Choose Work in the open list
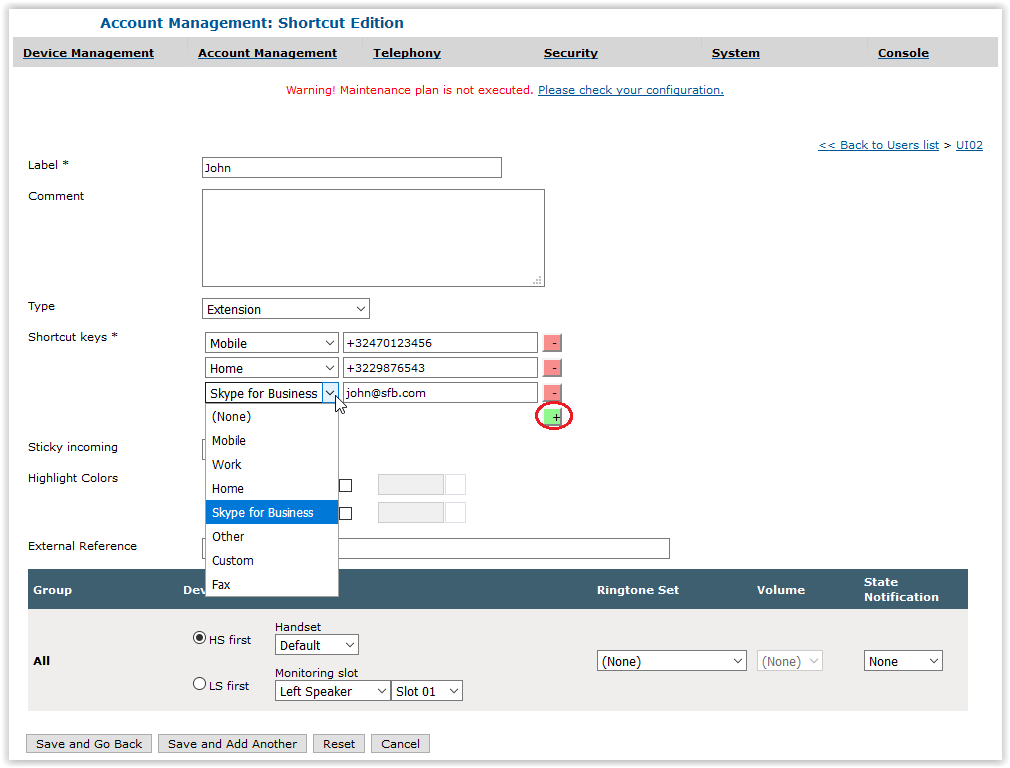This screenshot has height=768, width=1010. [x=272, y=465]
